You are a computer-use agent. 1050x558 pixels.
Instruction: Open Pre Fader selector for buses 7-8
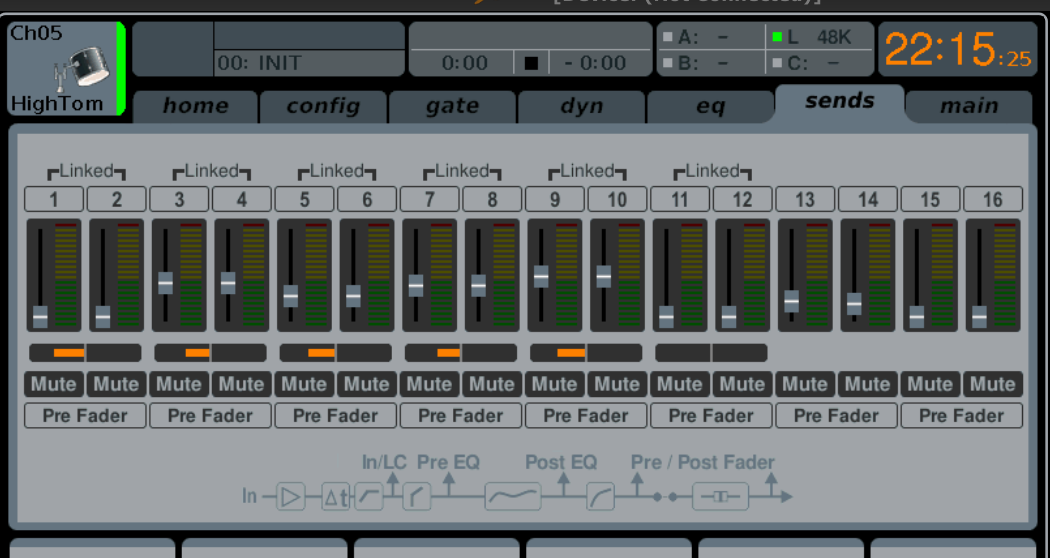461,416
